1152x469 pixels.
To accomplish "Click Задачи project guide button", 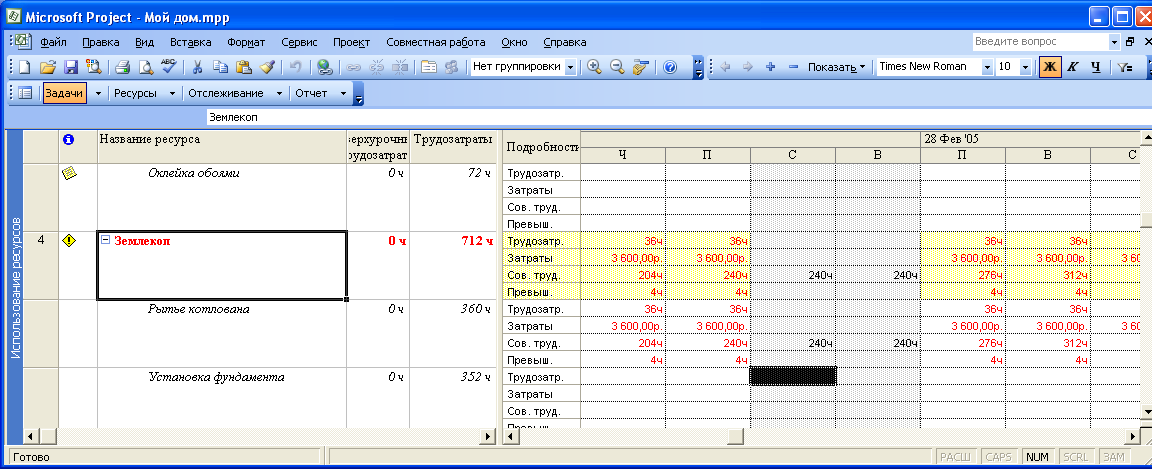I will click(x=64, y=93).
